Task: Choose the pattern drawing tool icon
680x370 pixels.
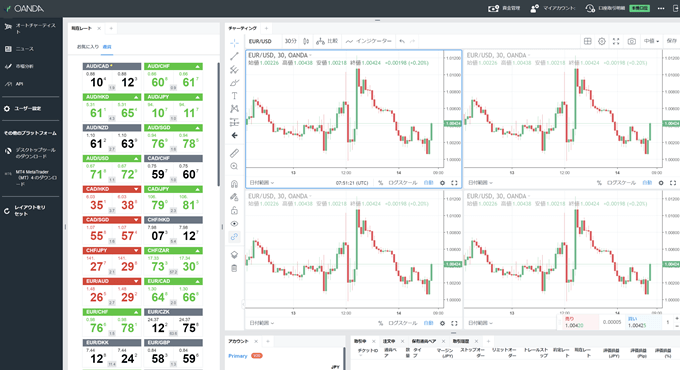Action: pyautogui.click(x=234, y=109)
